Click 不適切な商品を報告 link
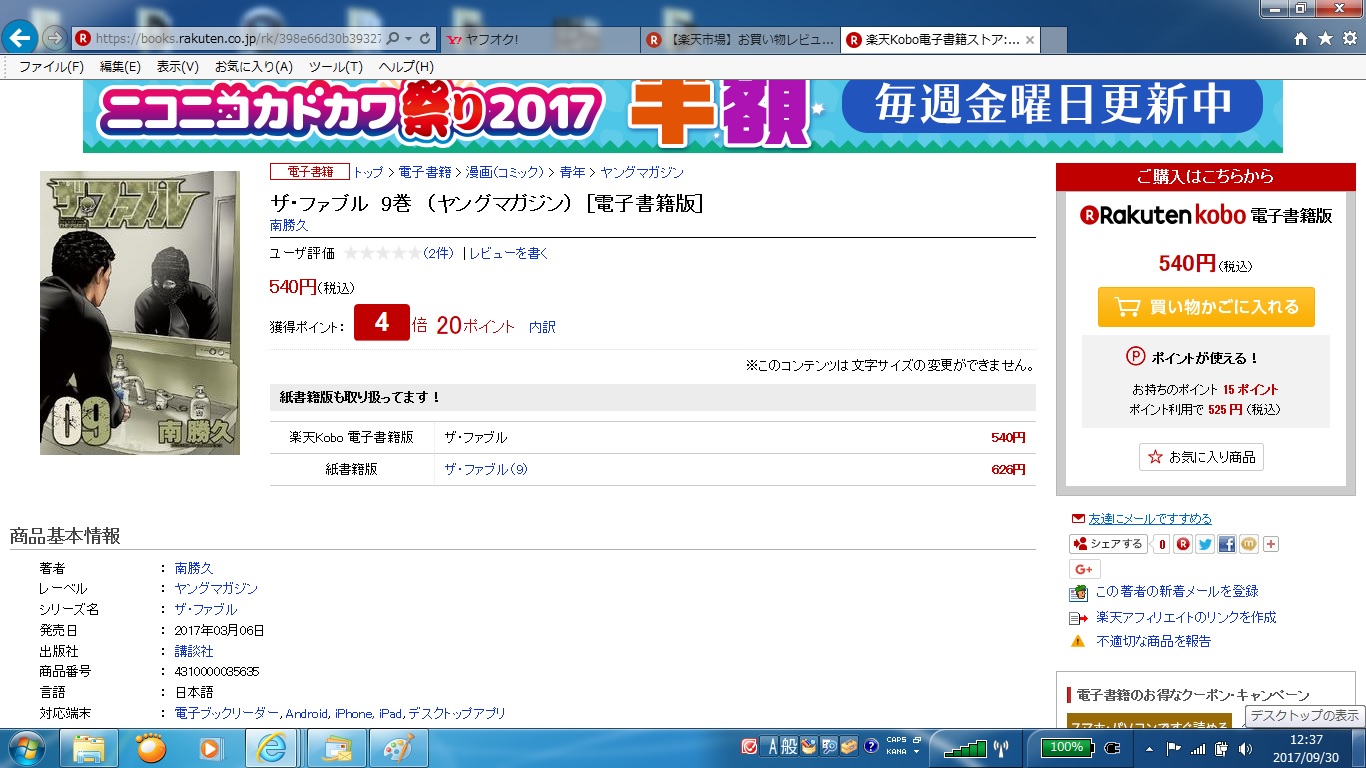 pyautogui.click(x=1153, y=641)
